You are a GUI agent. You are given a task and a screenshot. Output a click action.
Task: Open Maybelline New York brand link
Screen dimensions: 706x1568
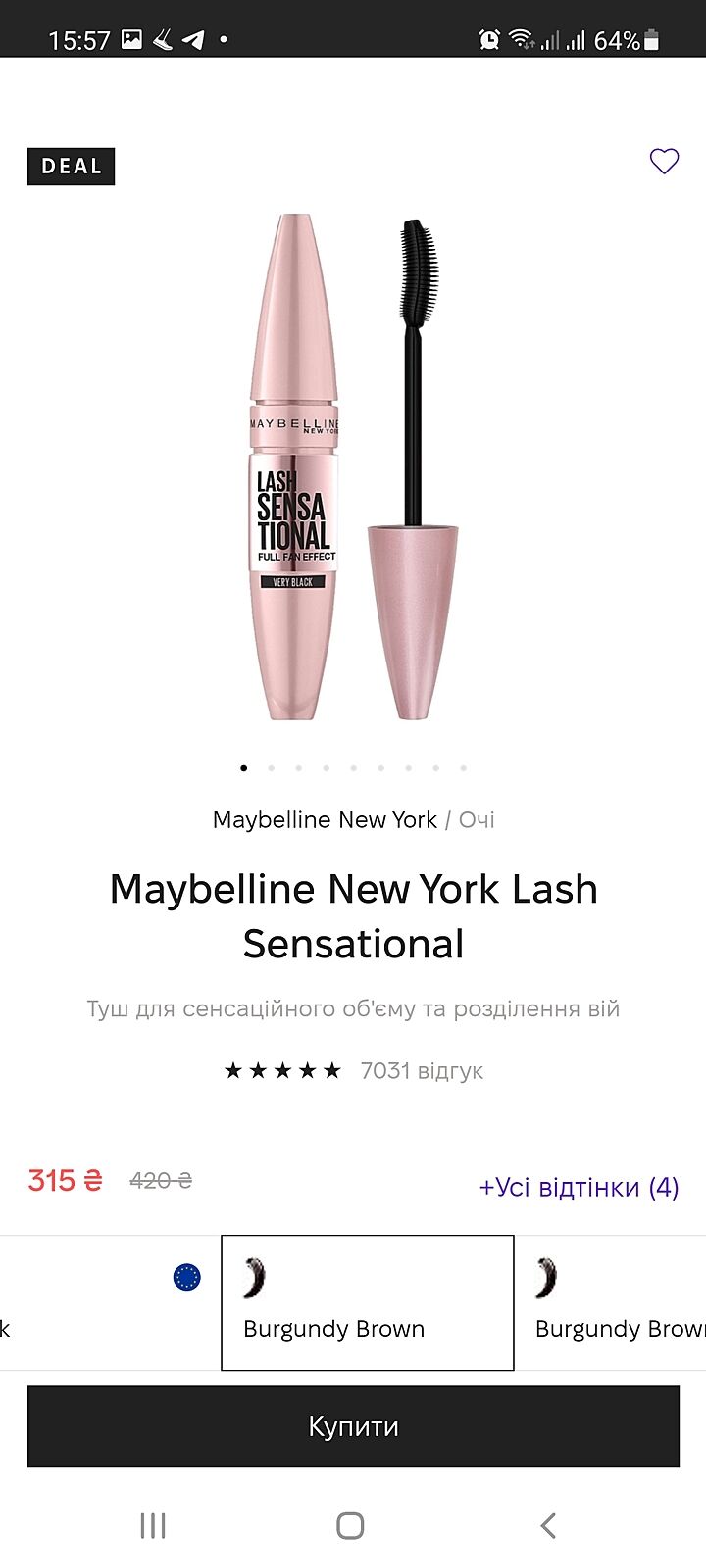click(325, 819)
